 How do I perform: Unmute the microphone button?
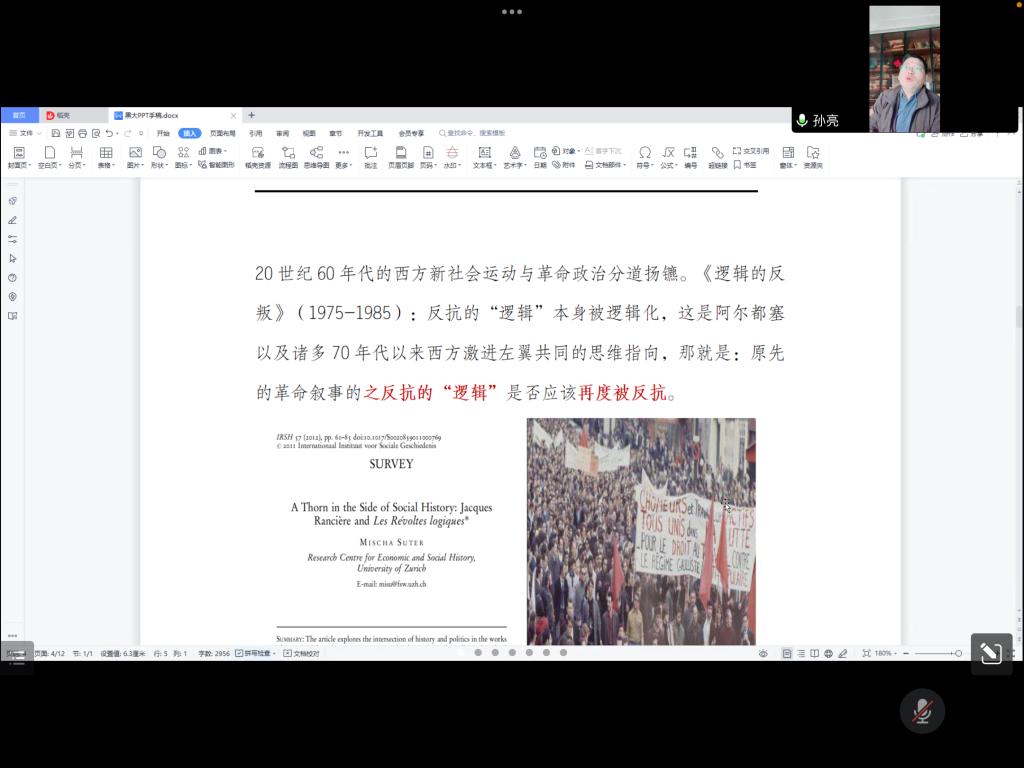(x=922, y=711)
